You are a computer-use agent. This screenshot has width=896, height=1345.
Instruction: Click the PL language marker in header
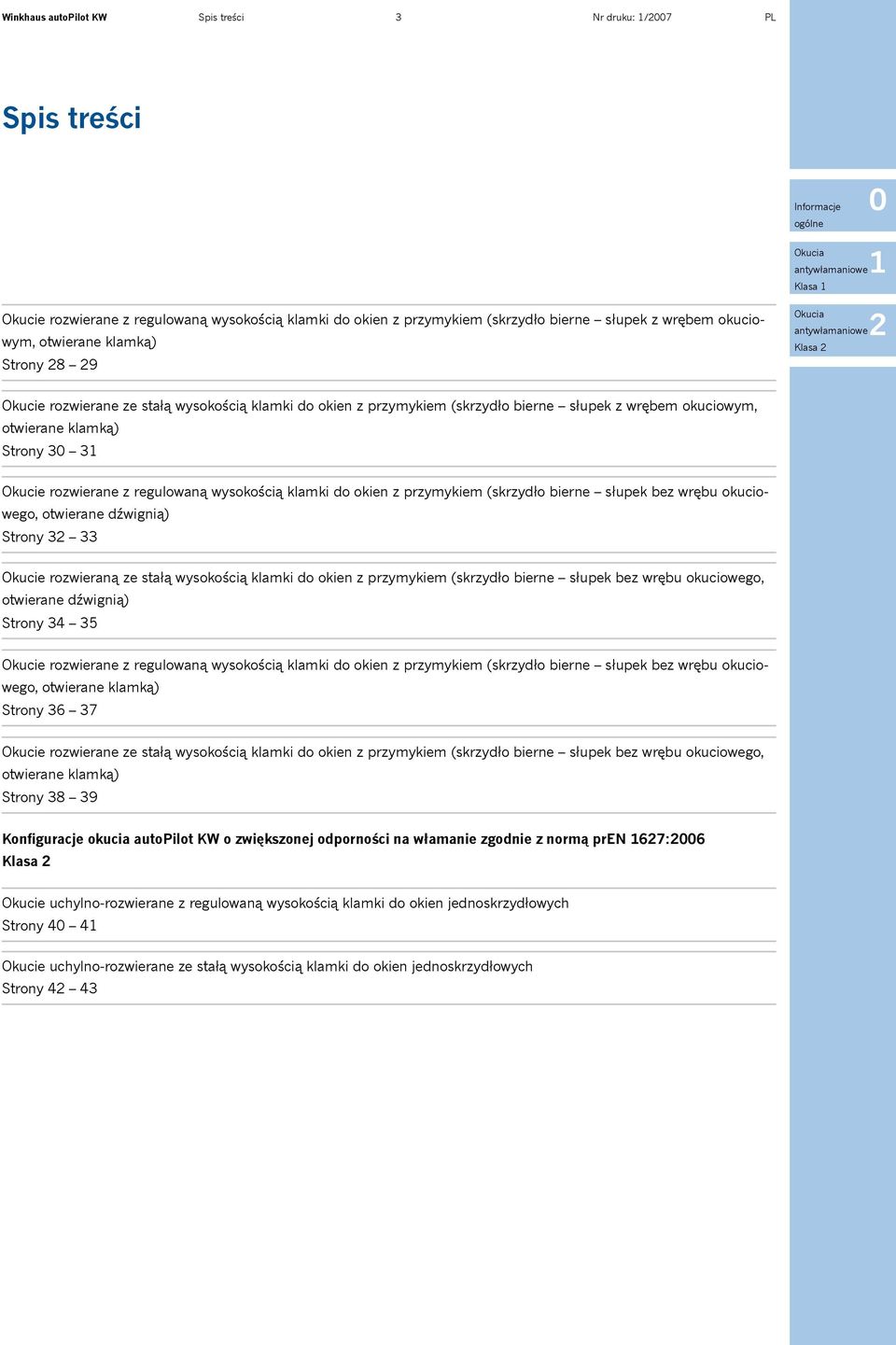tap(770, 17)
